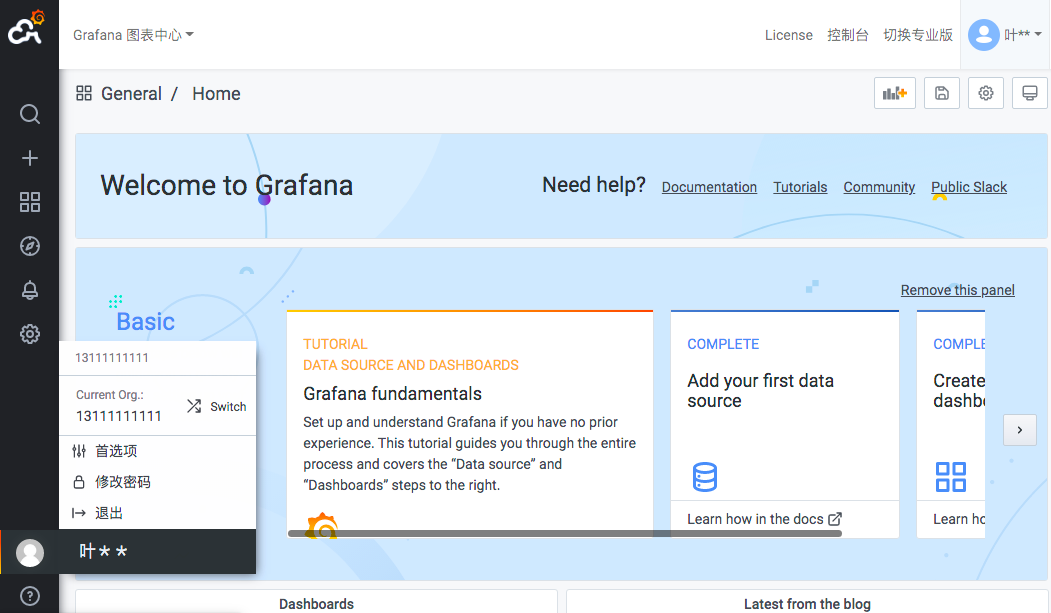Screen dimensions: 1051x613
Task: Open Dashboard settings gear icon
Action: 985,93
